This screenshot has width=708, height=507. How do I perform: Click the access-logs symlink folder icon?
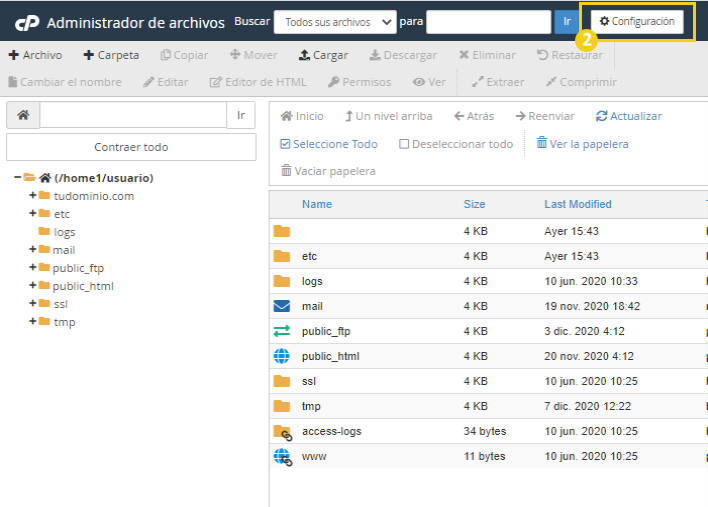click(283, 432)
